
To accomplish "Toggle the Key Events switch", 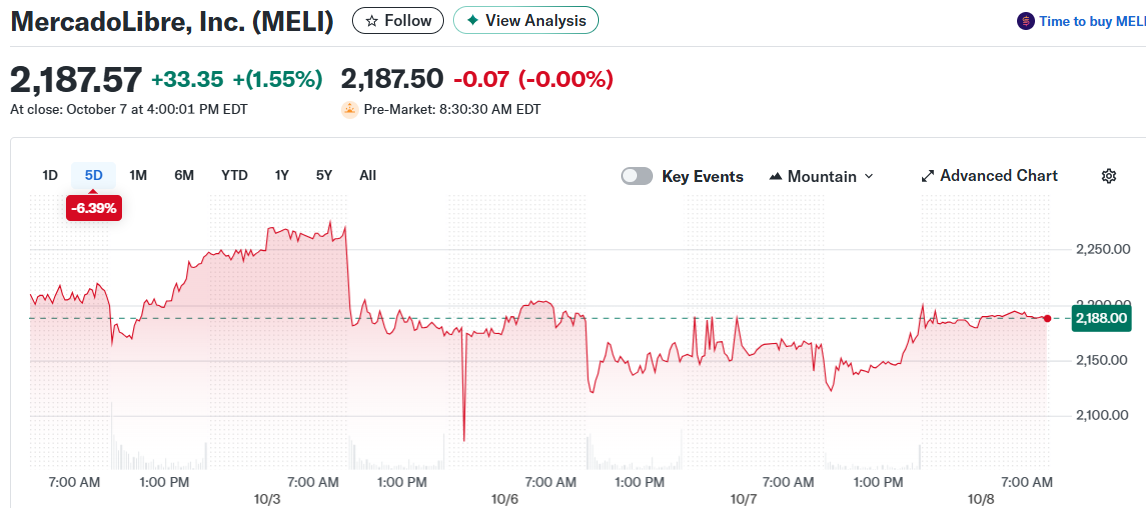I will (x=637, y=176).
